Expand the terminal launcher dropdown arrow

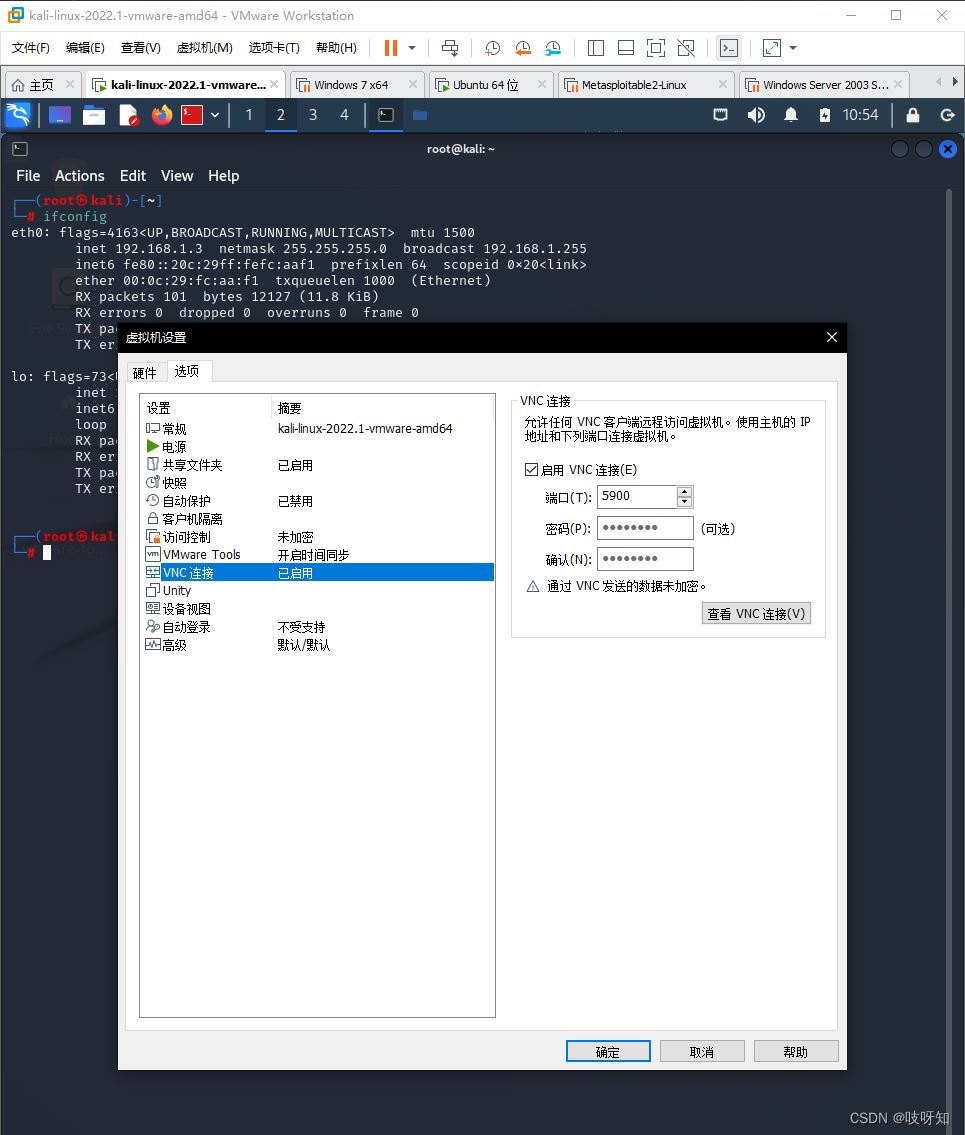click(215, 115)
